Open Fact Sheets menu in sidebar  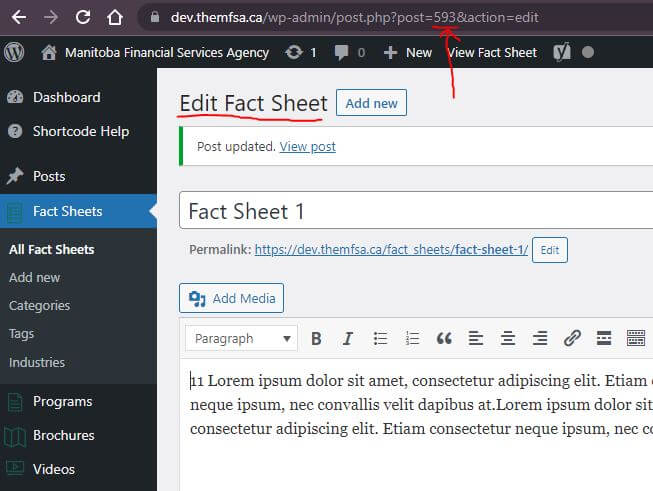tap(67, 211)
